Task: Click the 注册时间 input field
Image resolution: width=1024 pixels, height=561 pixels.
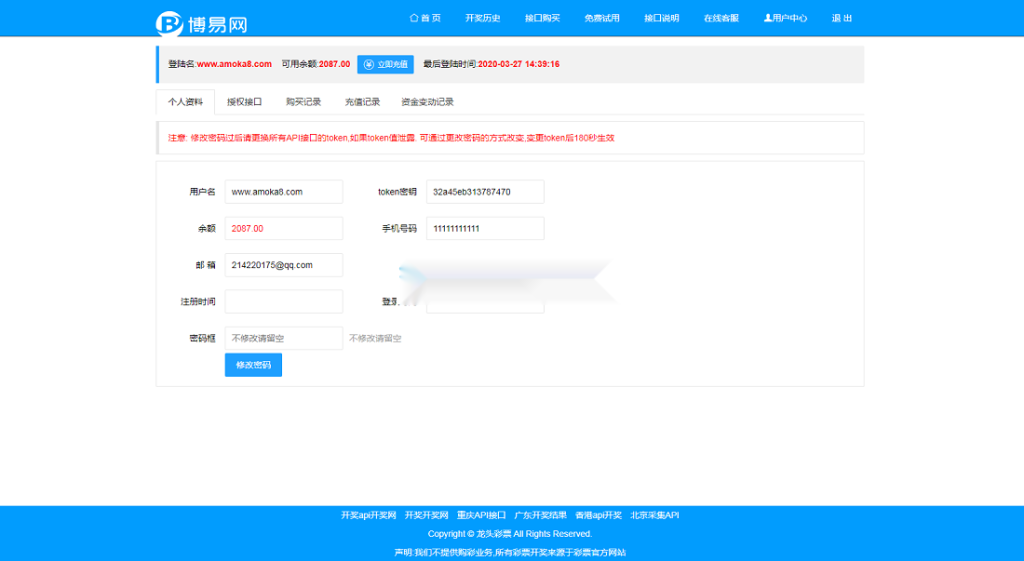Action: 283,302
